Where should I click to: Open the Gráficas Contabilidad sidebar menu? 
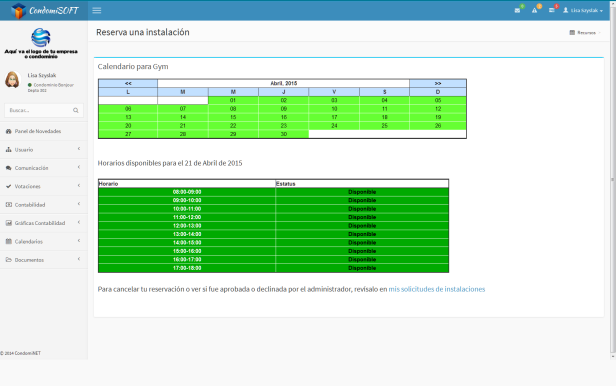click(x=44, y=223)
